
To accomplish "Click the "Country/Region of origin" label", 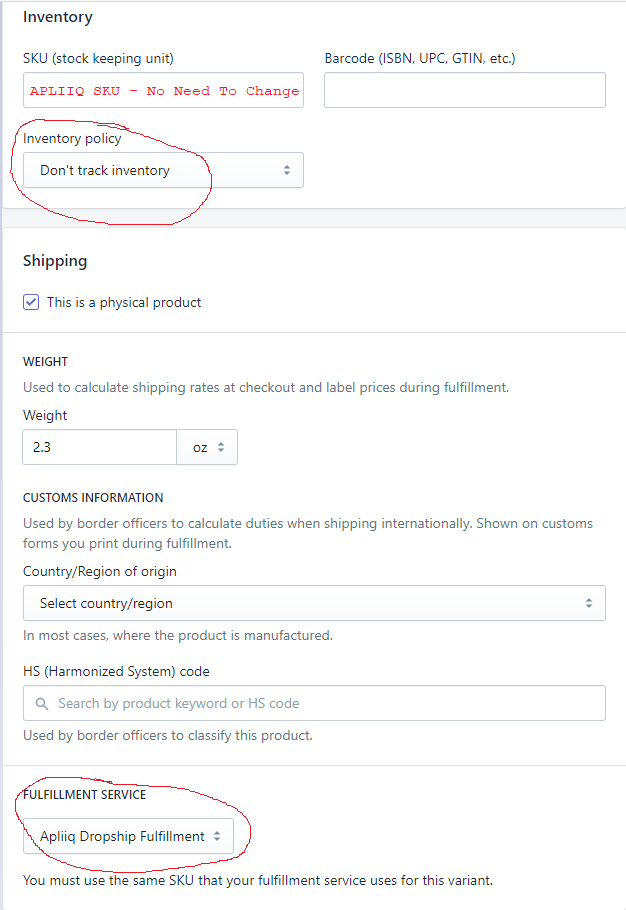I will 100,571.
